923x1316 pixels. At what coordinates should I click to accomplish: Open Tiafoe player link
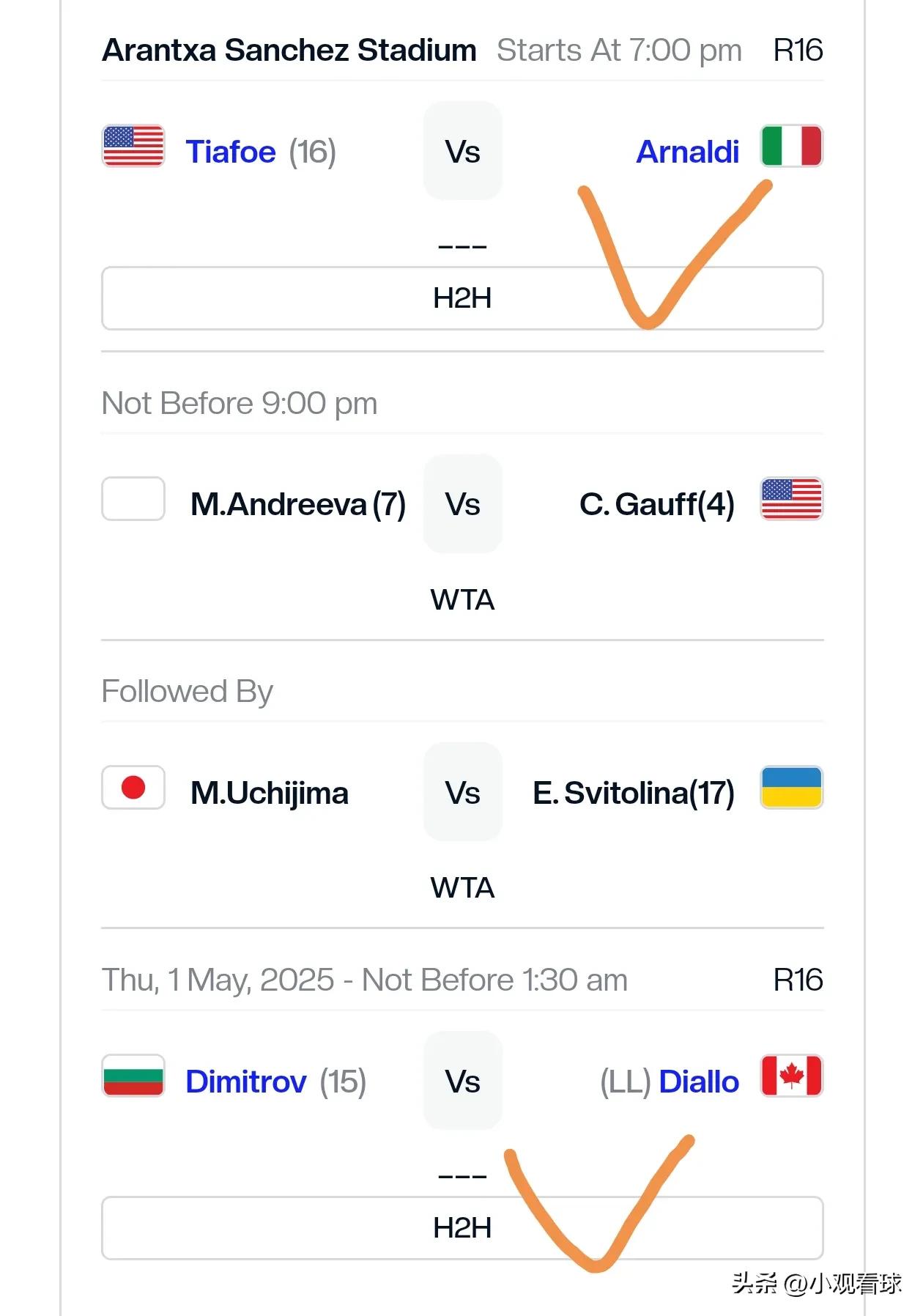[231, 152]
